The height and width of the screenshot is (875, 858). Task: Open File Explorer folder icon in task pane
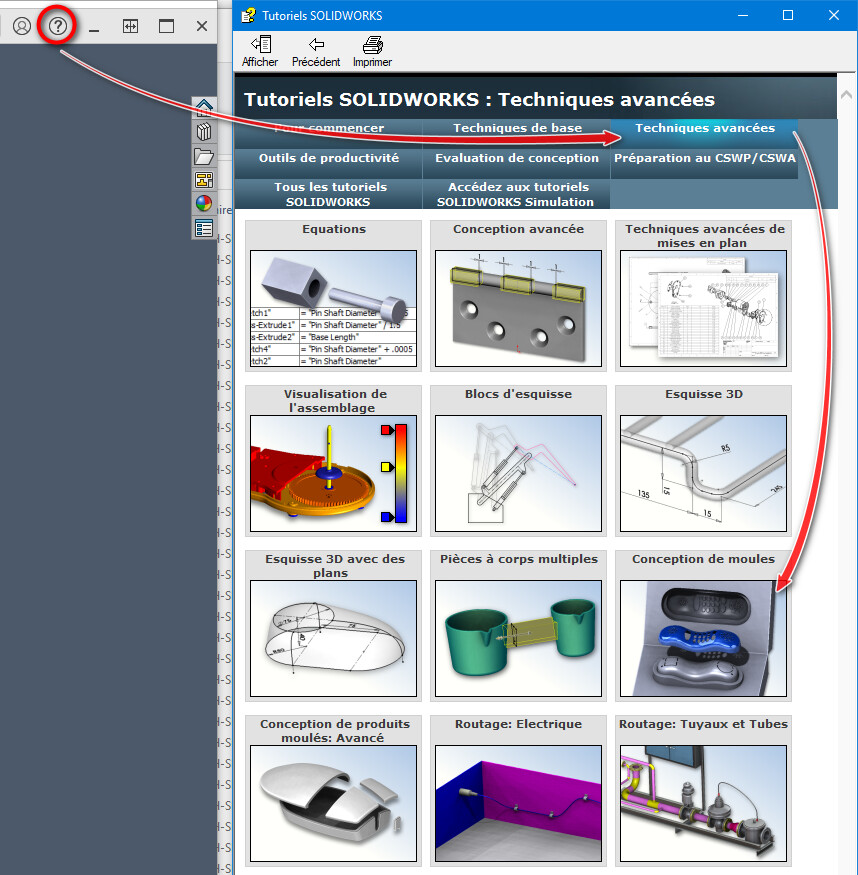tap(204, 156)
